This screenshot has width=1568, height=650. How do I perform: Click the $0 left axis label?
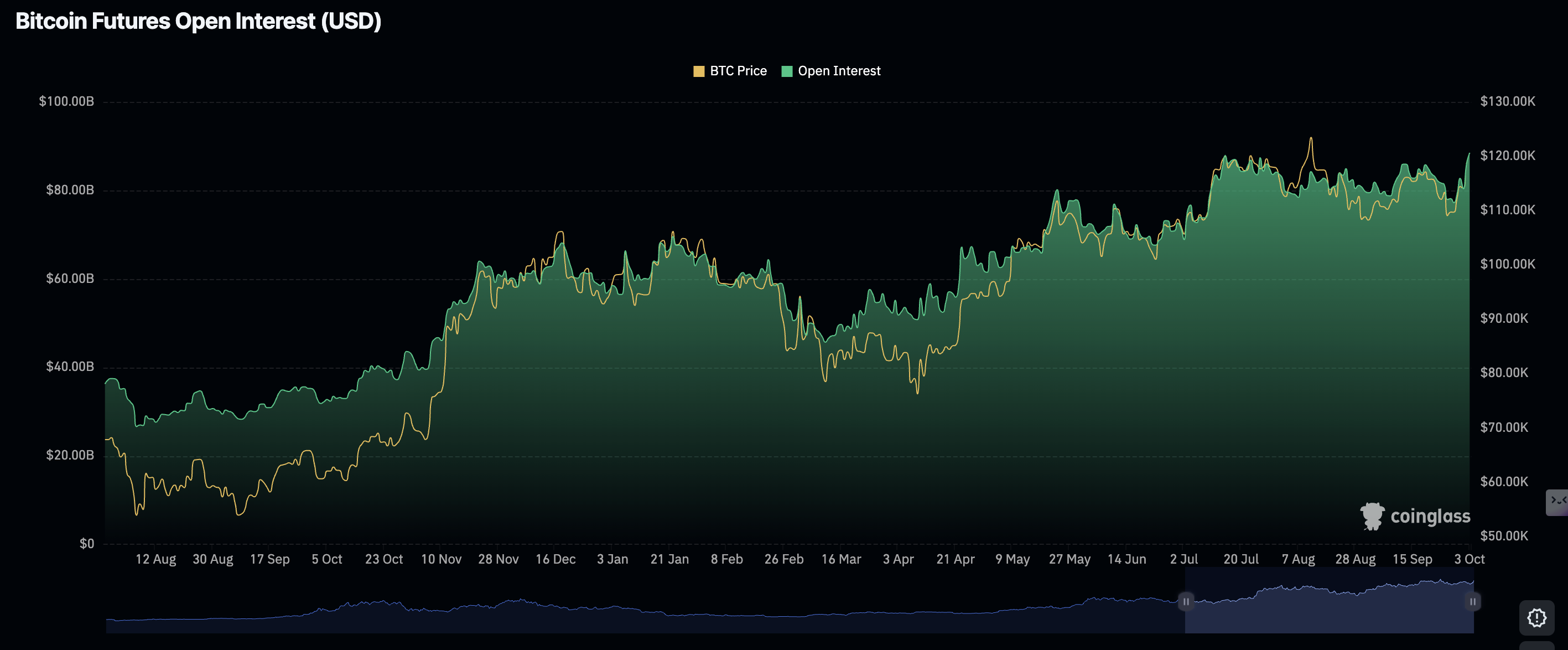click(86, 543)
